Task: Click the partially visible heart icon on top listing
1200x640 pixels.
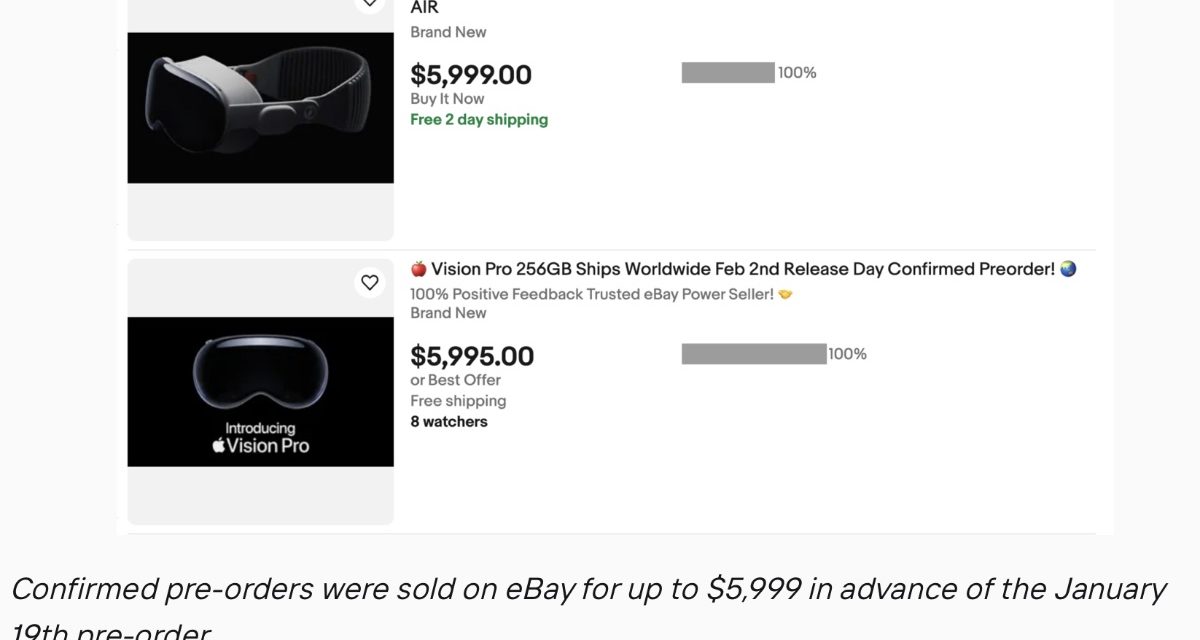Action: (x=370, y=4)
